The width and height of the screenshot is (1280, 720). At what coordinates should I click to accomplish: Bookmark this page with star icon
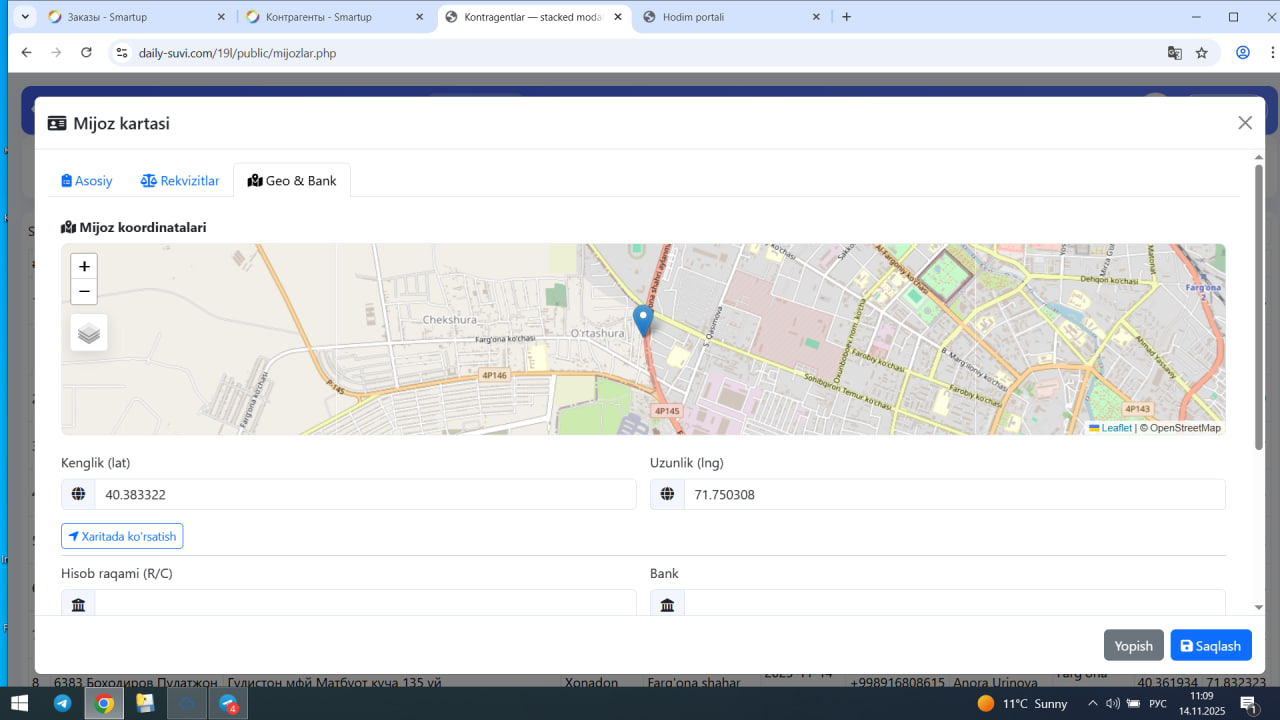(x=1202, y=53)
